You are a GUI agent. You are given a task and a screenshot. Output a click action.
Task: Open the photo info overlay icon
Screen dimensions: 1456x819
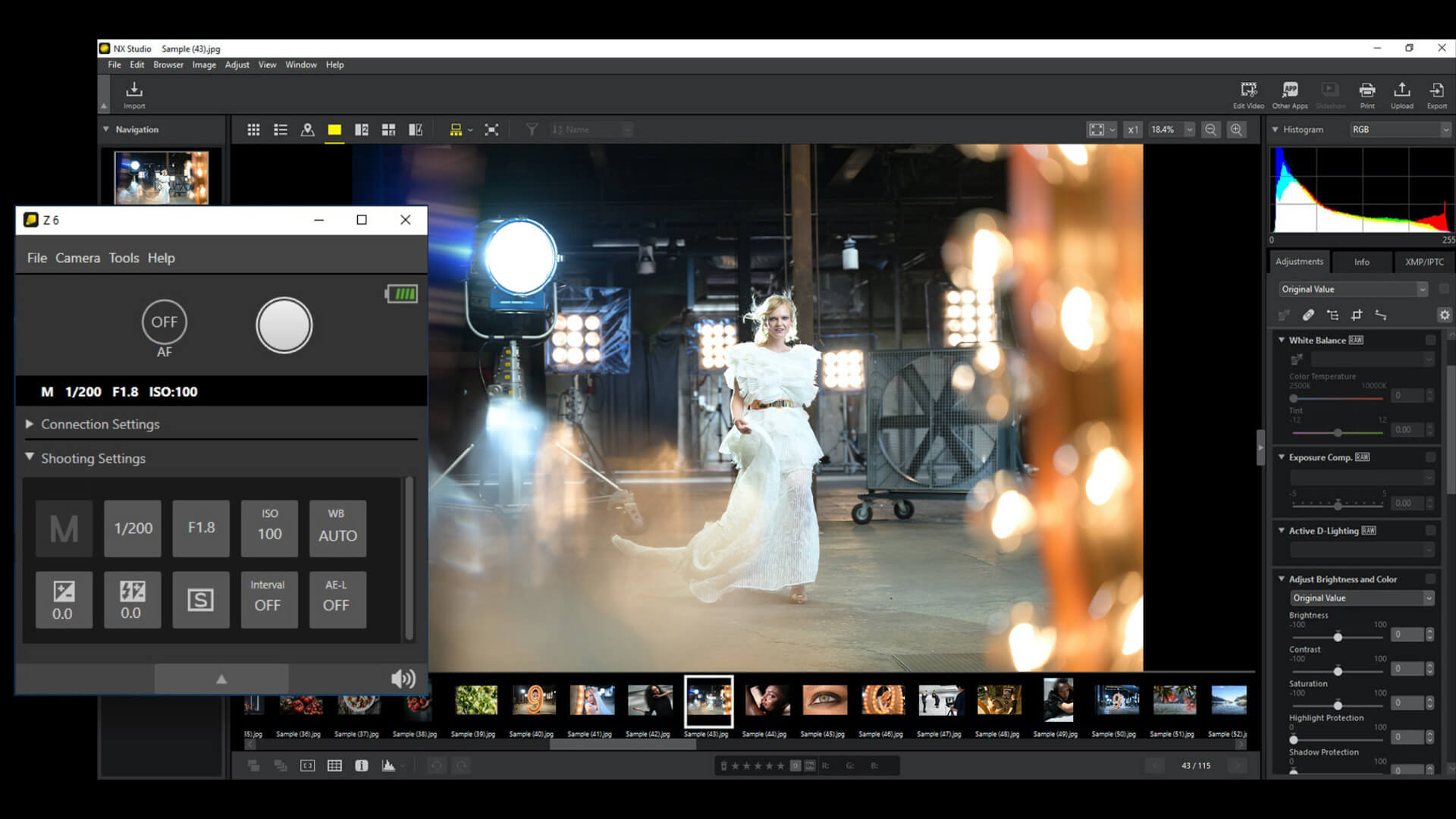(x=361, y=766)
